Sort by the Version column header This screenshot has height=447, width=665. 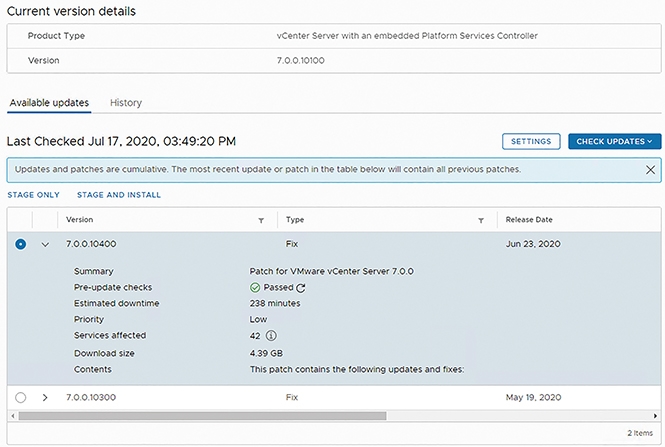[80, 220]
